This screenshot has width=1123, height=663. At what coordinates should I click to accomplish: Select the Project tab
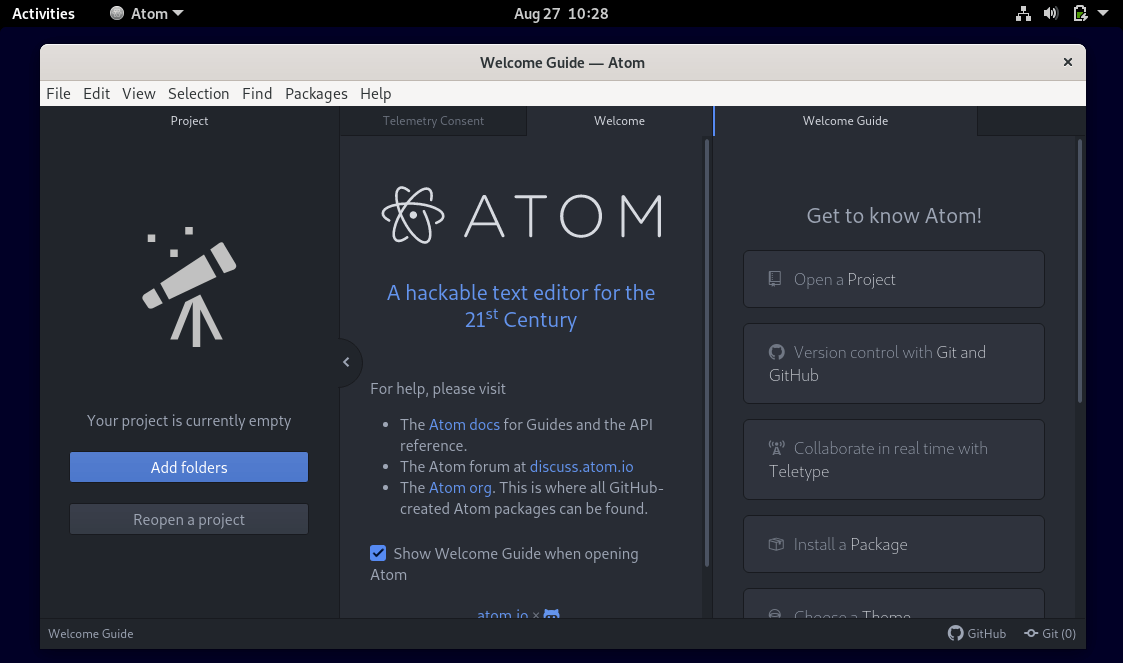click(189, 121)
